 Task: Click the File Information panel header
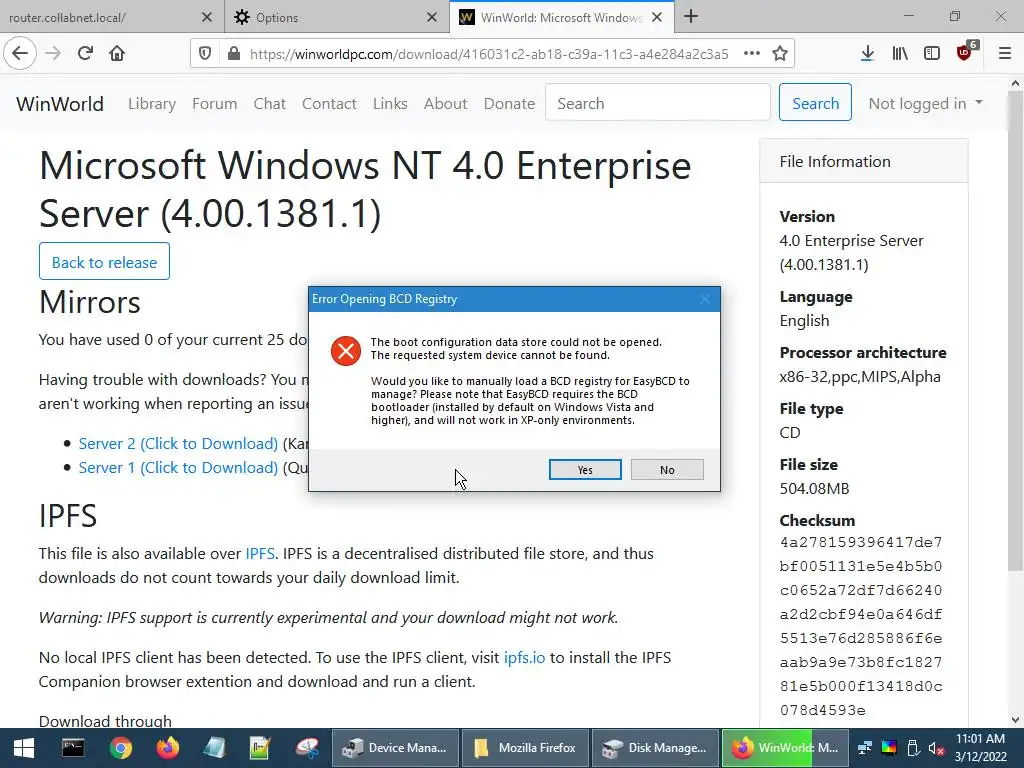tap(863, 161)
